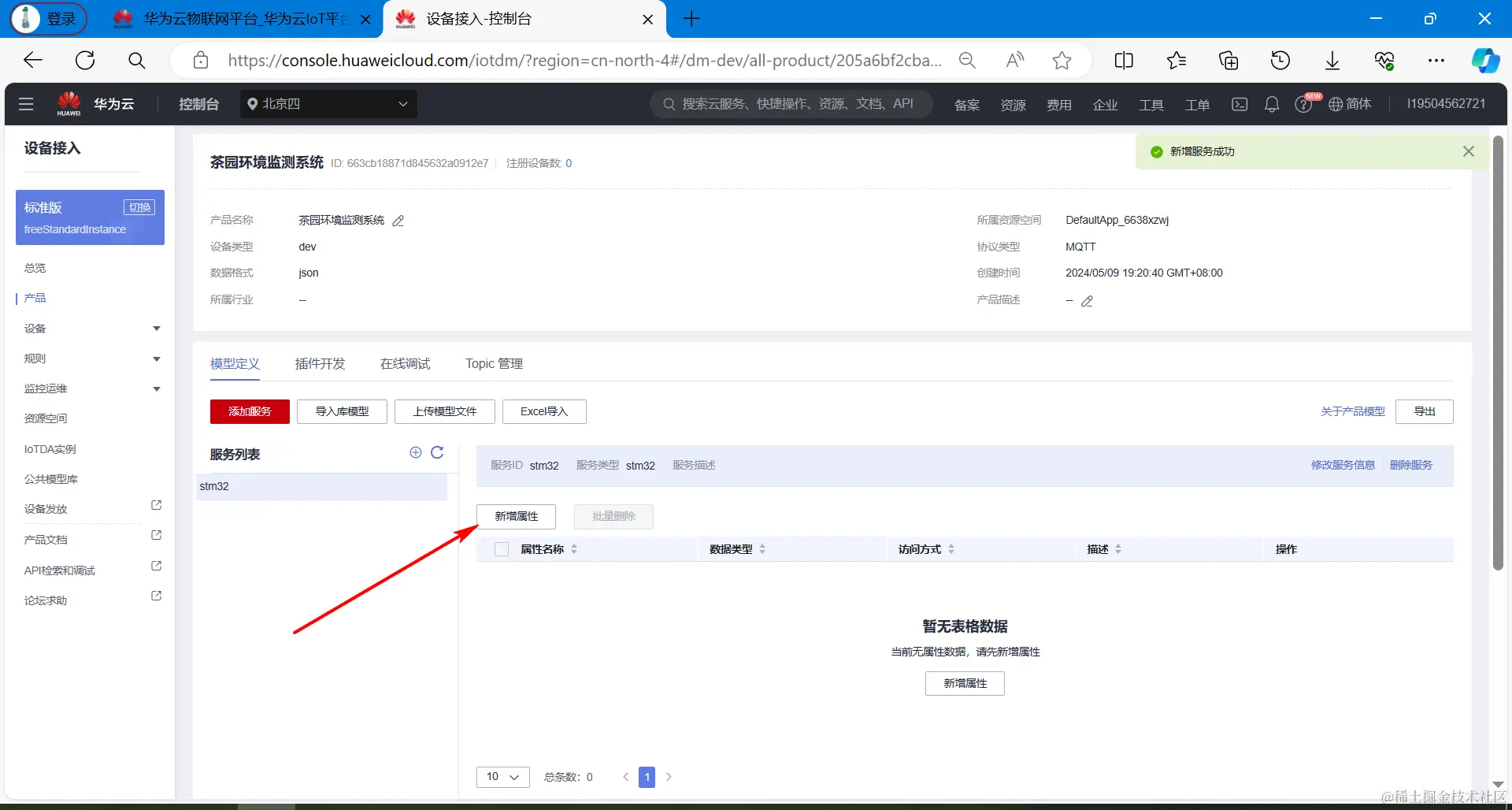The width and height of the screenshot is (1512, 810).
Task: Click the browser search icon
Action: [x=136, y=60]
